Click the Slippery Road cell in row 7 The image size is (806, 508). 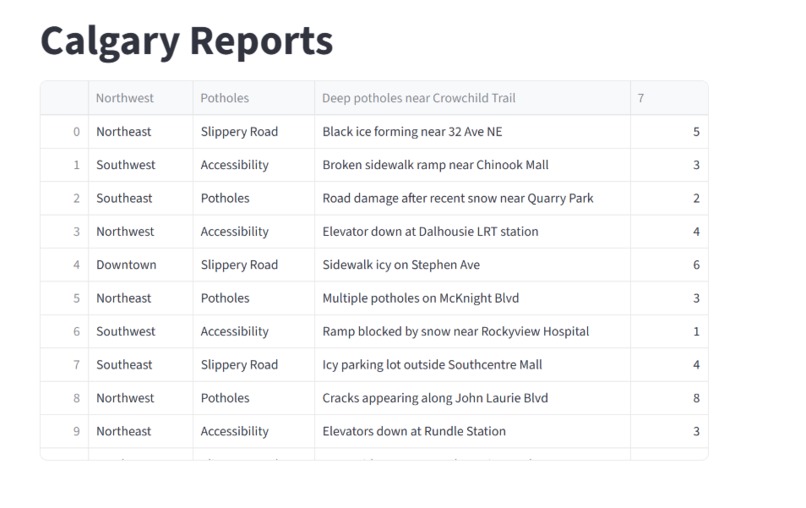(253, 365)
